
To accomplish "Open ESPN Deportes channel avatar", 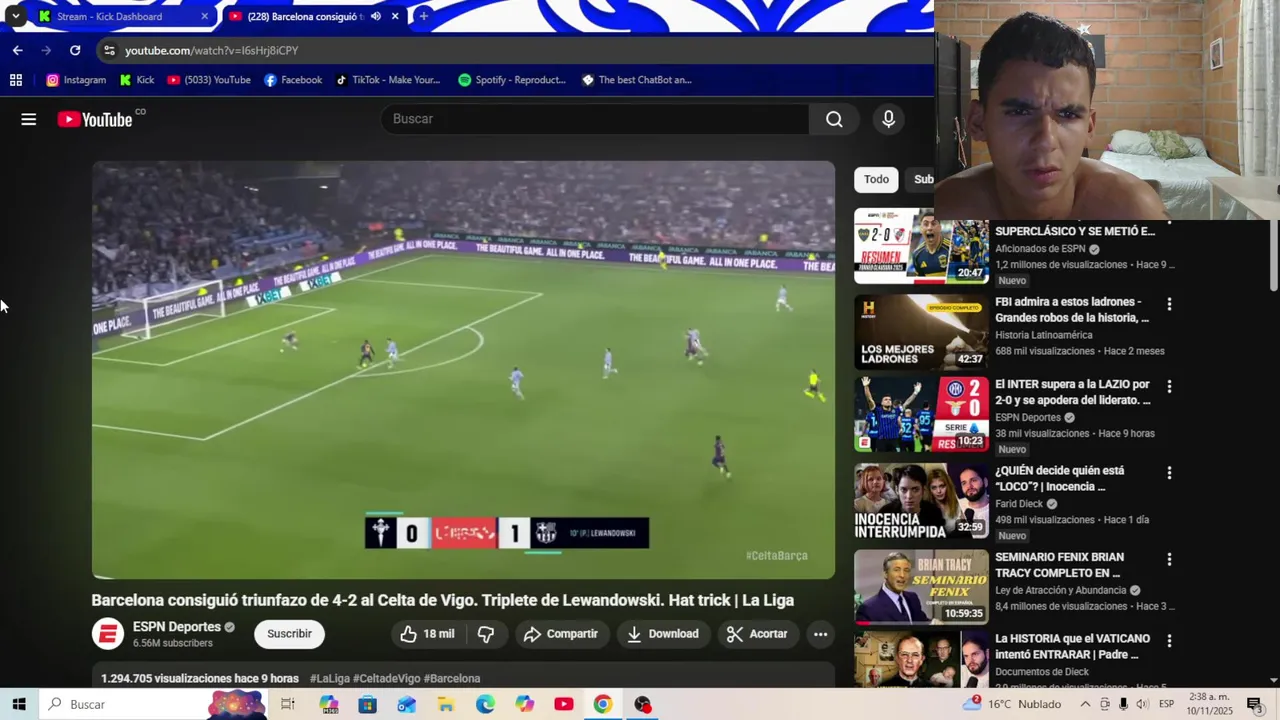I will [108, 634].
